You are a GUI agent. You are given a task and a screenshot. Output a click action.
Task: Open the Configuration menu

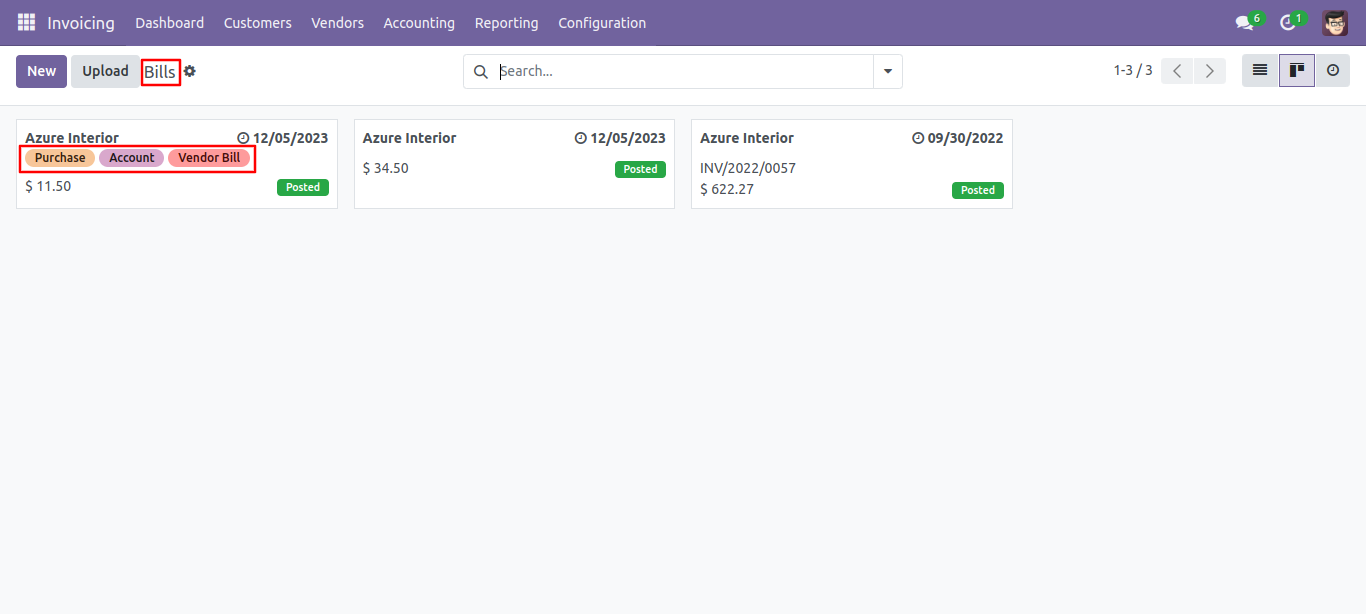tap(602, 22)
